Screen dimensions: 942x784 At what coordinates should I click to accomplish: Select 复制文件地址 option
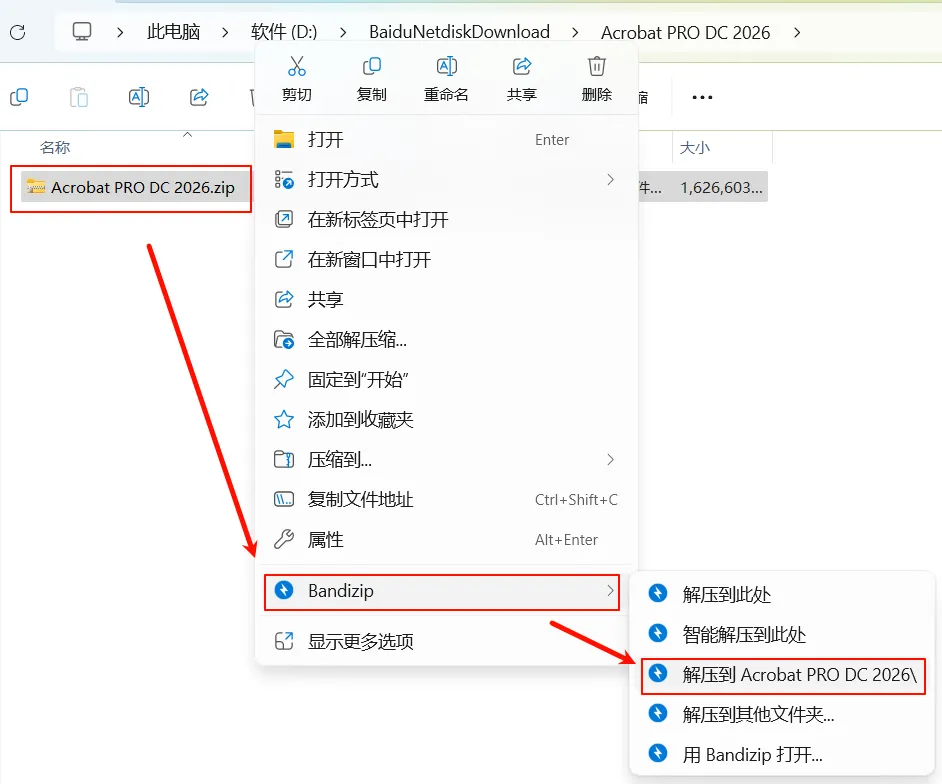[x=446, y=499]
